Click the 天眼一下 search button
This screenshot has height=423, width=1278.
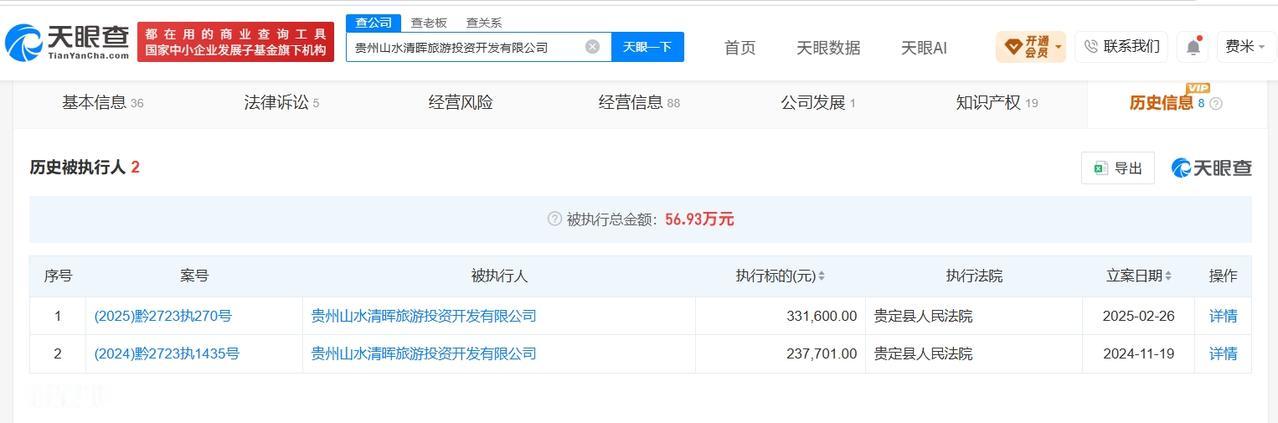pyautogui.click(x=647, y=47)
